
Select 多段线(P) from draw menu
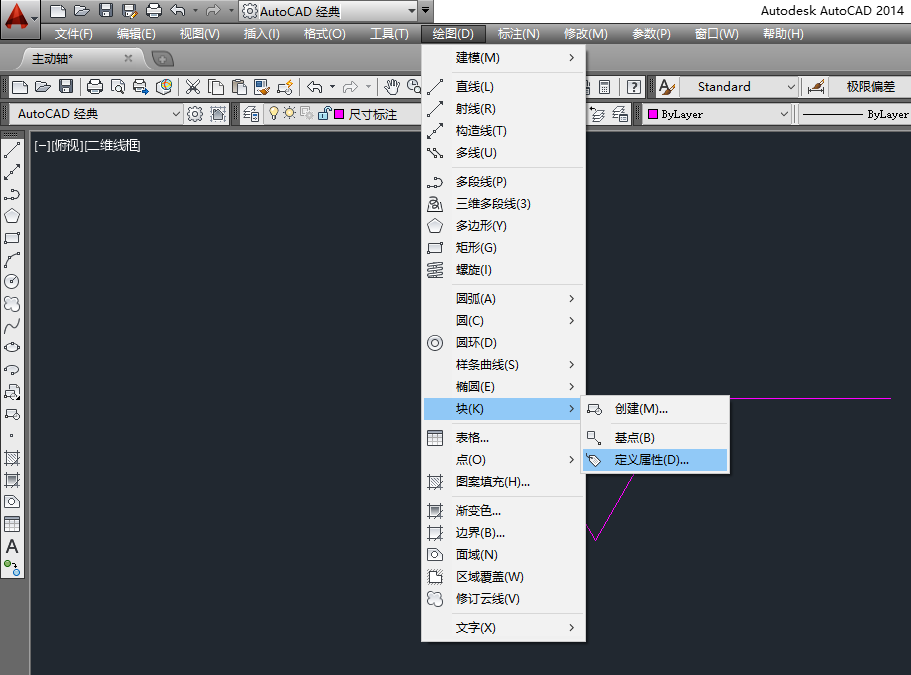(x=503, y=182)
